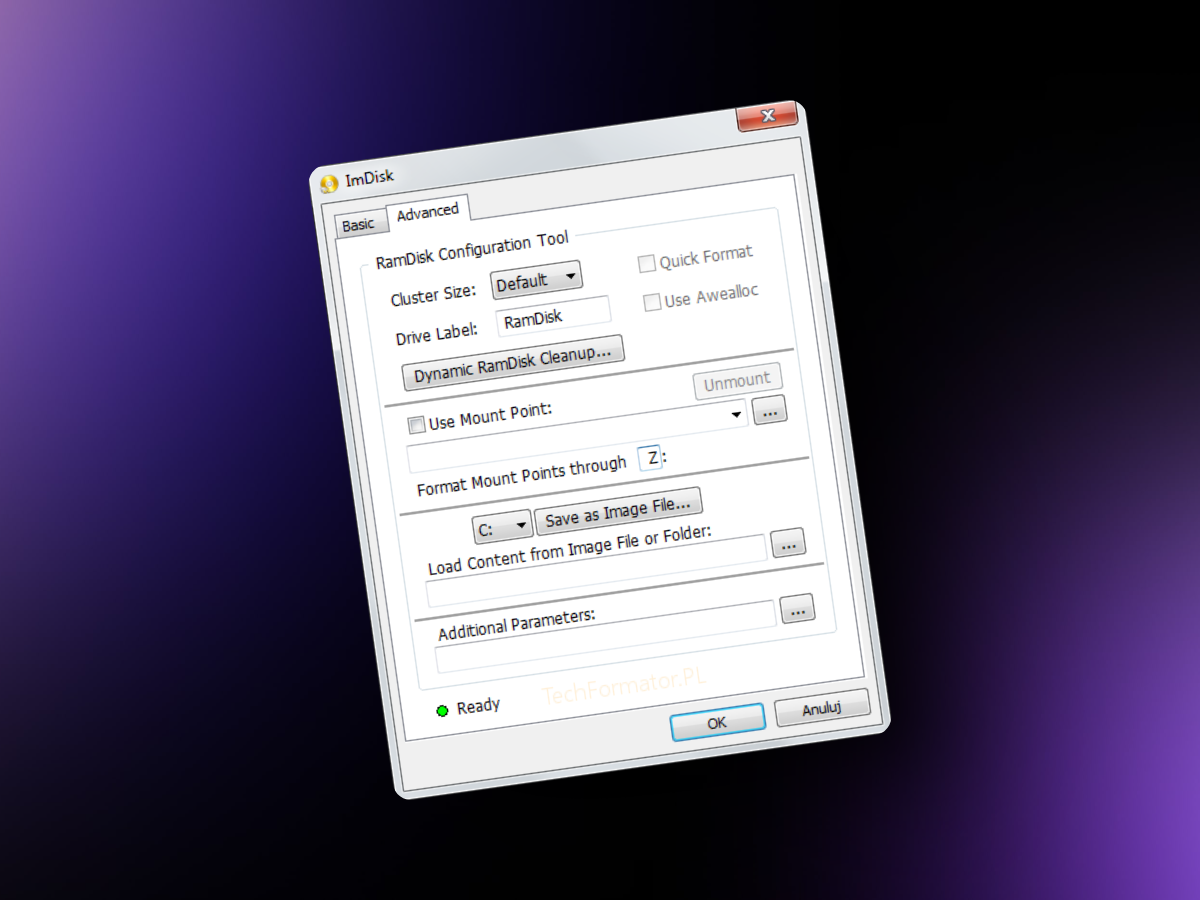Confirm with the OK button
1200x900 pixels.
pyautogui.click(x=717, y=722)
